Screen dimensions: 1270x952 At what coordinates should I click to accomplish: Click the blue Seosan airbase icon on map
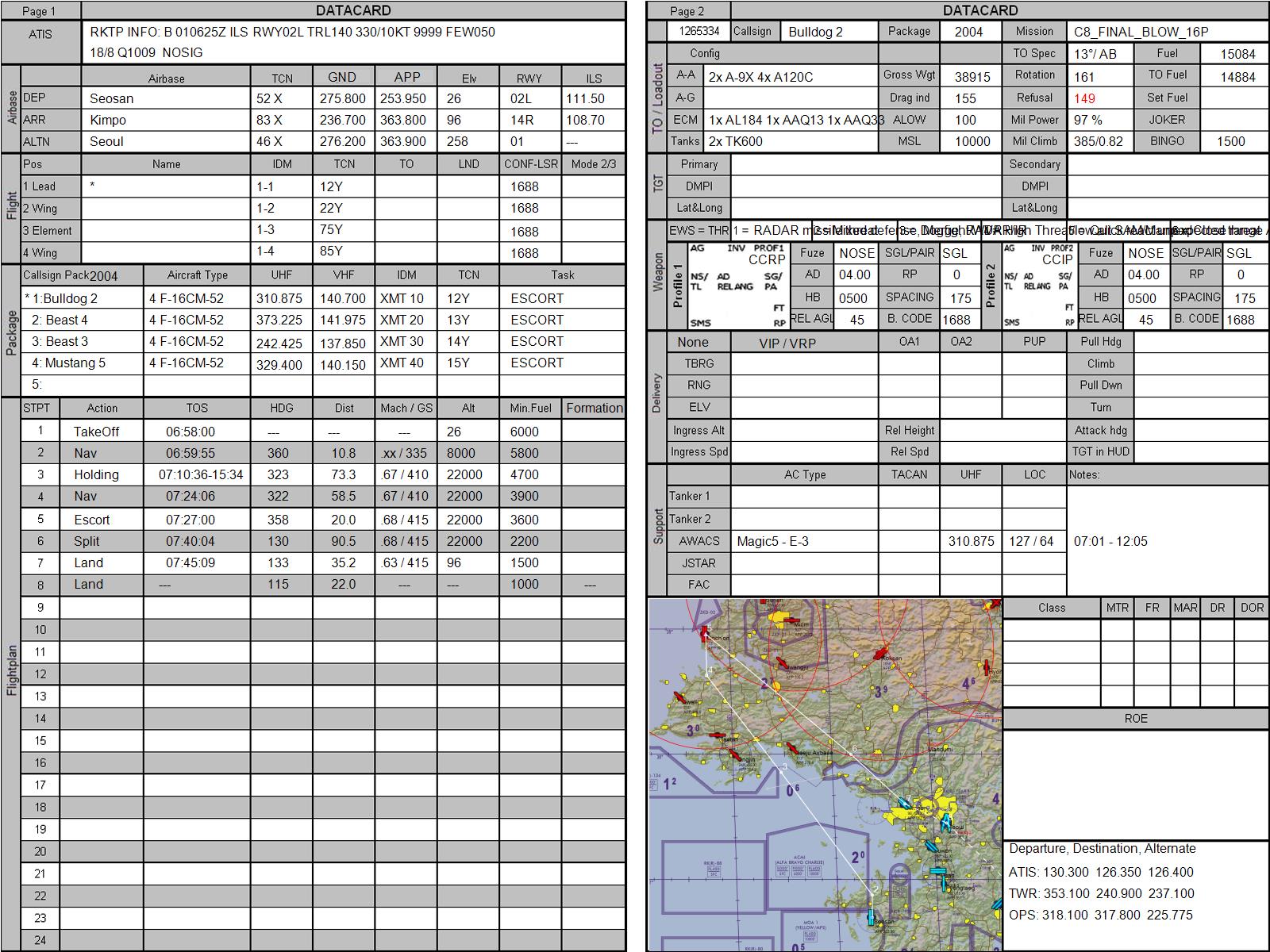872,918
